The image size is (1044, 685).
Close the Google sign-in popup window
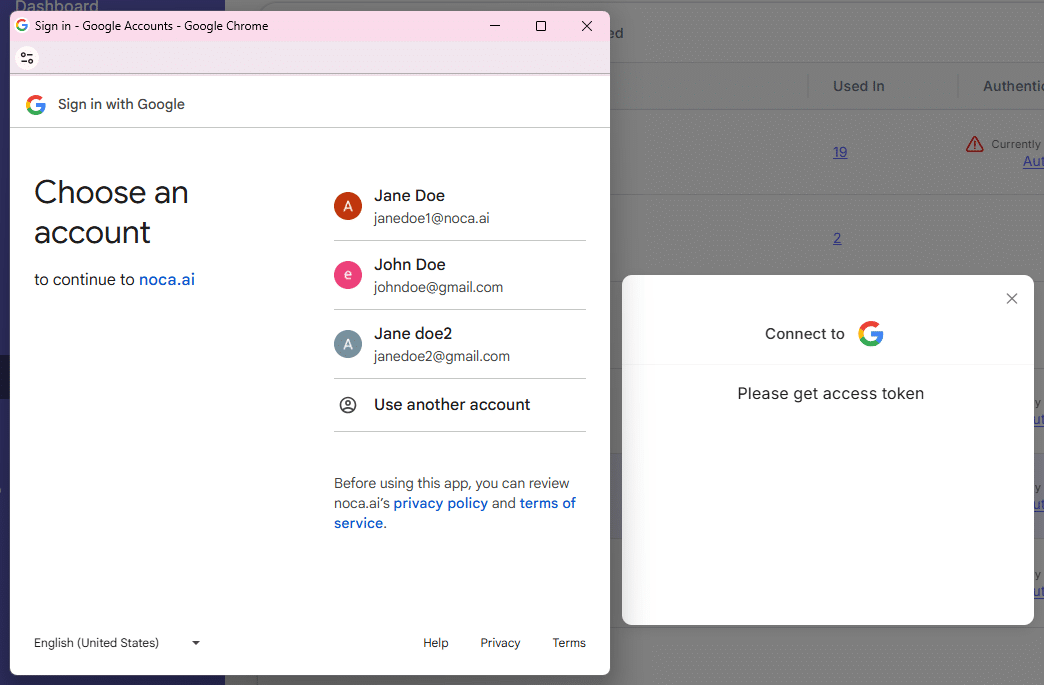pyautogui.click(x=587, y=26)
